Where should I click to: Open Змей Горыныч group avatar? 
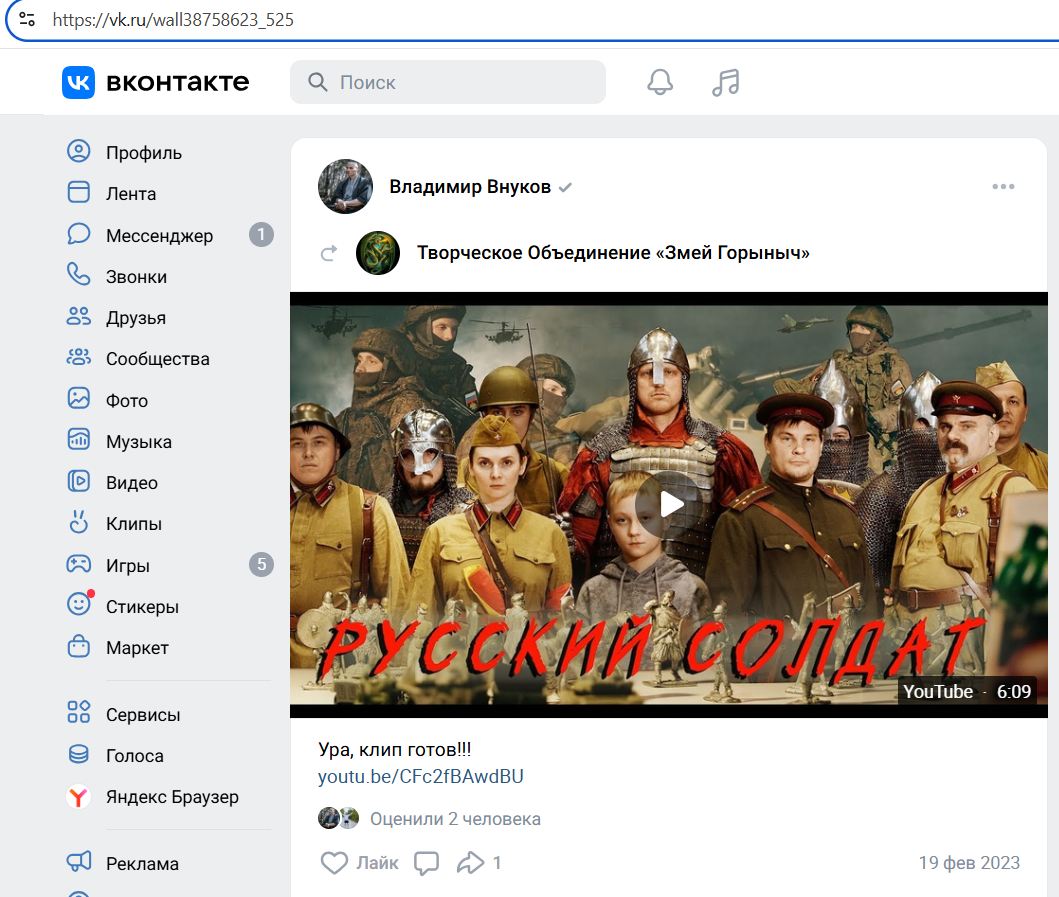(x=378, y=253)
